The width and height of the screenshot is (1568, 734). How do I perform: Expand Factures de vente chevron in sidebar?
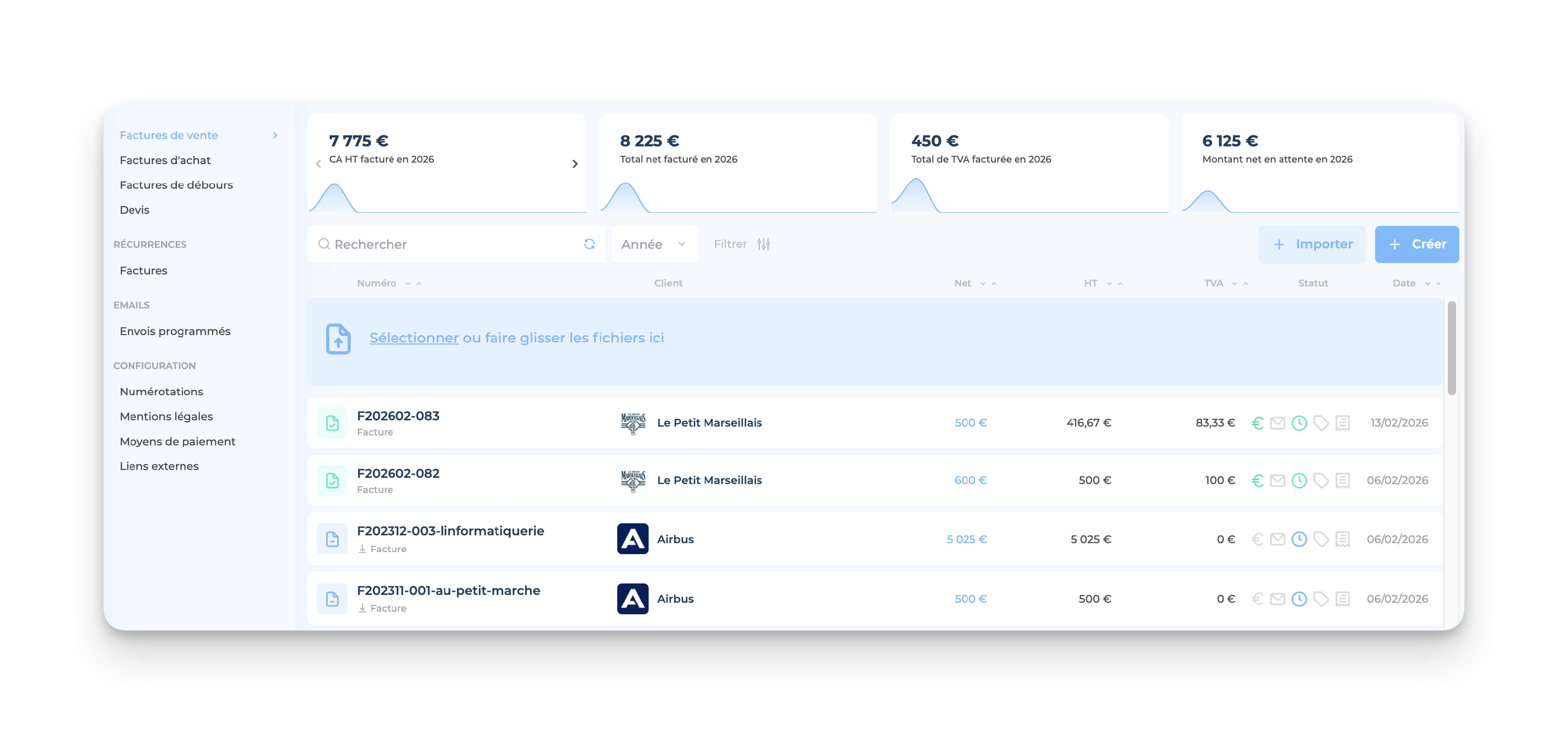[275, 135]
